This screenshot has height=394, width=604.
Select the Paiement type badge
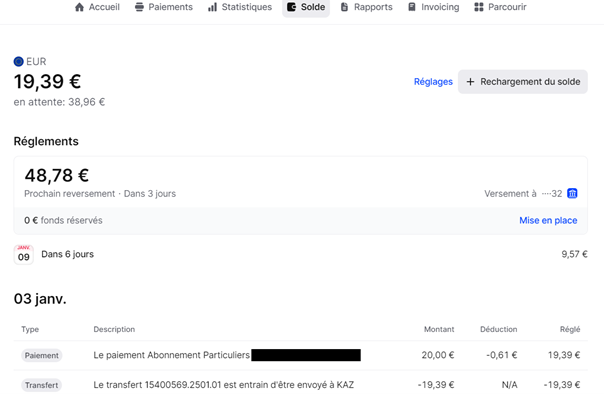click(x=42, y=355)
